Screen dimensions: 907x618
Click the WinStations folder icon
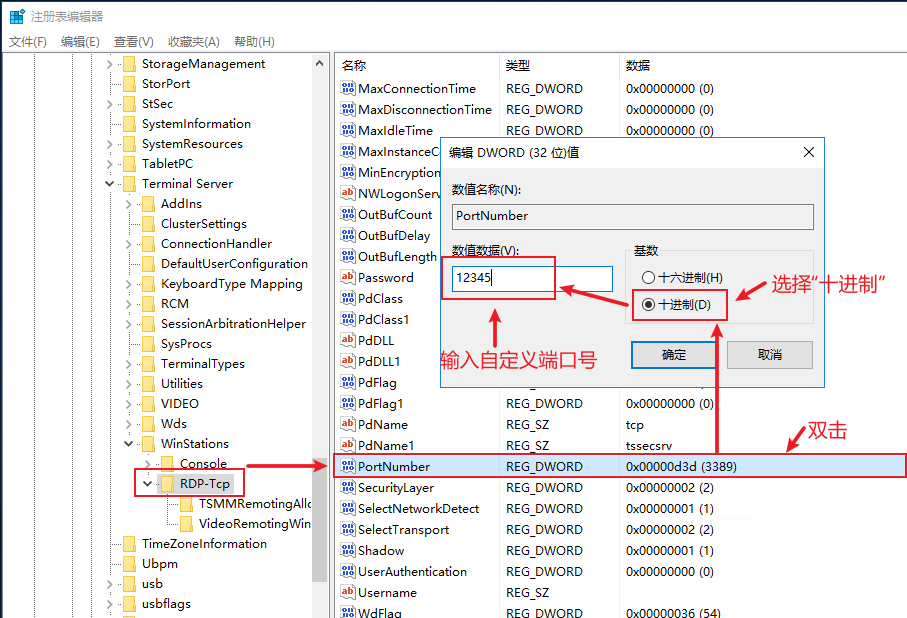[149, 443]
